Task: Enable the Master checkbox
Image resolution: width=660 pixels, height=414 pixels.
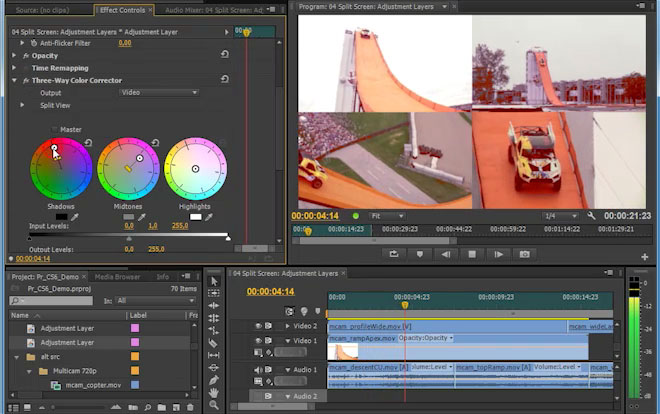Action: pyautogui.click(x=54, y=129)
